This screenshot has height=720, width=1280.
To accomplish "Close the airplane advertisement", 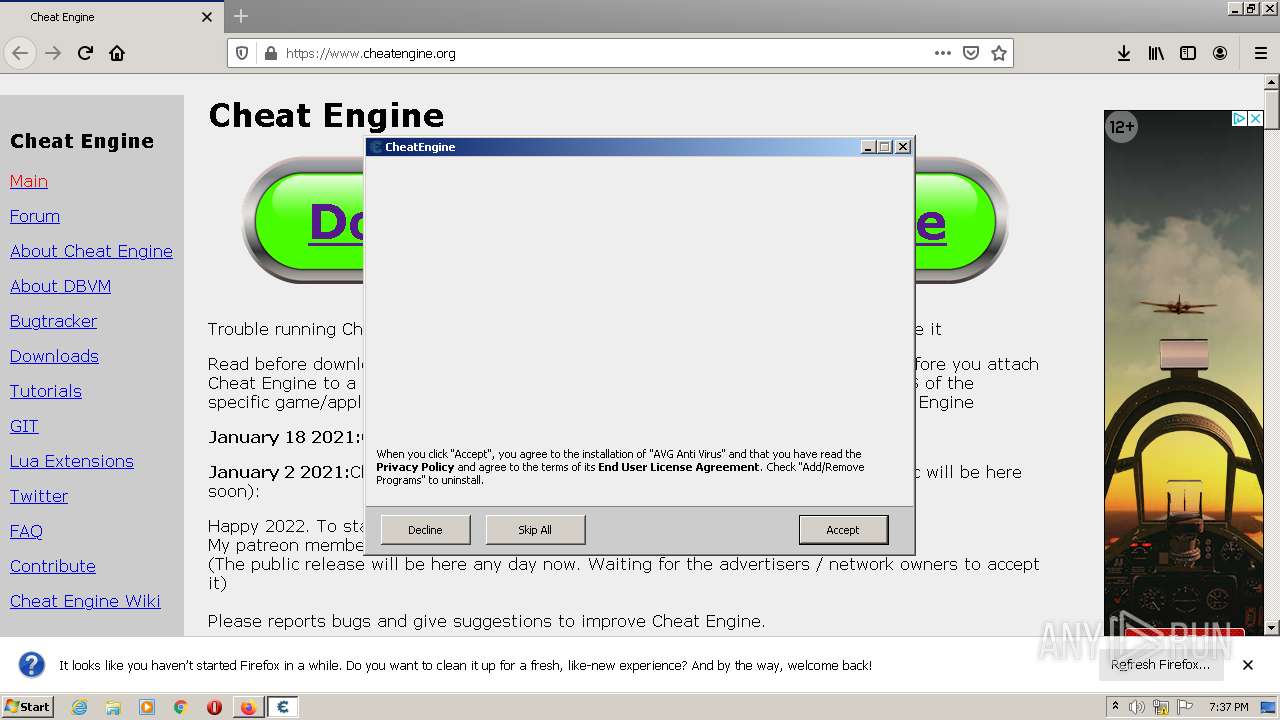I will (x=1256, y=118).
